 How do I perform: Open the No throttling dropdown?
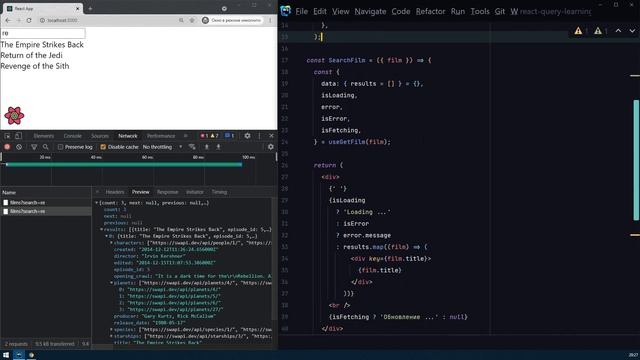tap(162, 147)
